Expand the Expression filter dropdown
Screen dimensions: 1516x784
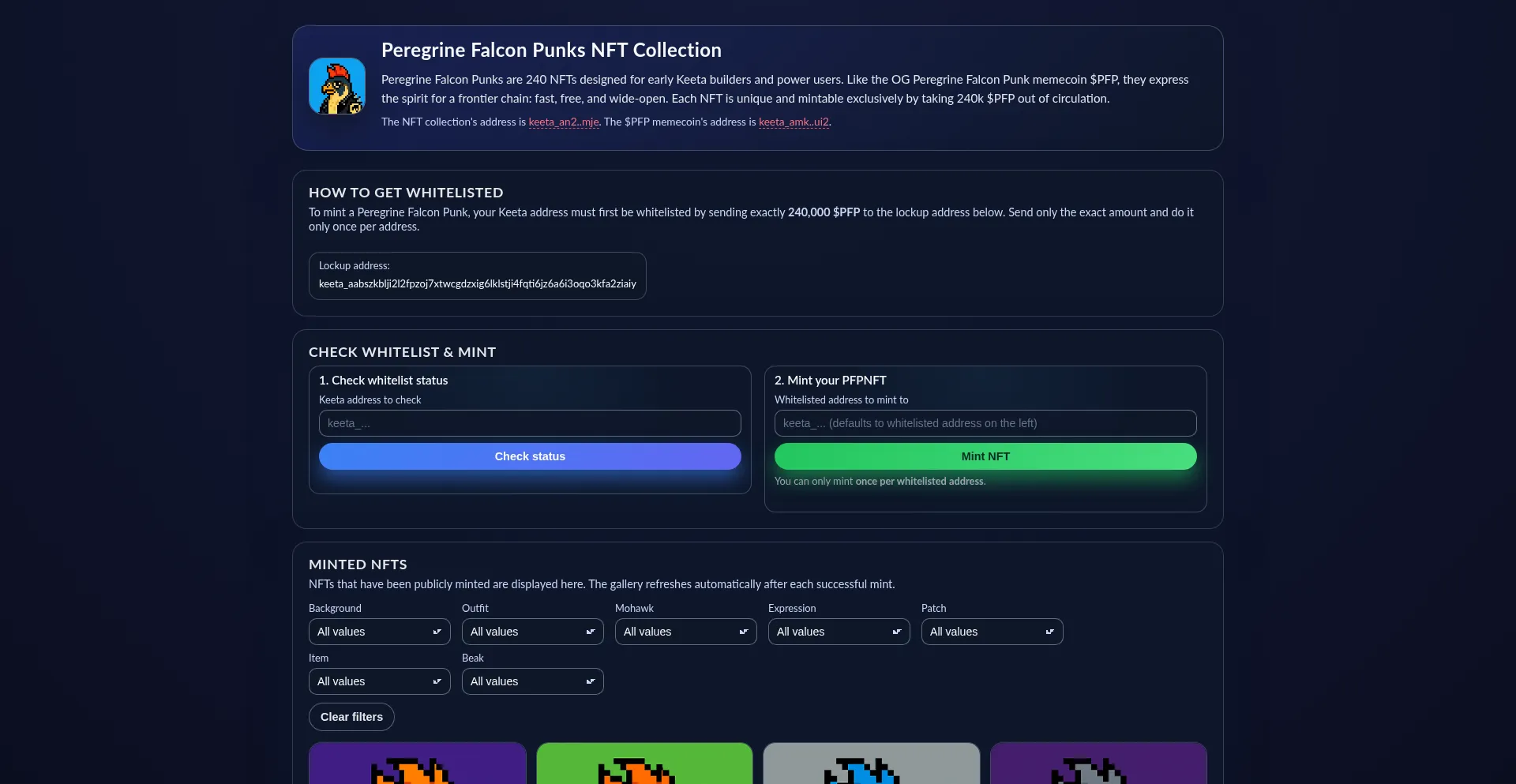pyautogui.click(x=839, y=632)
